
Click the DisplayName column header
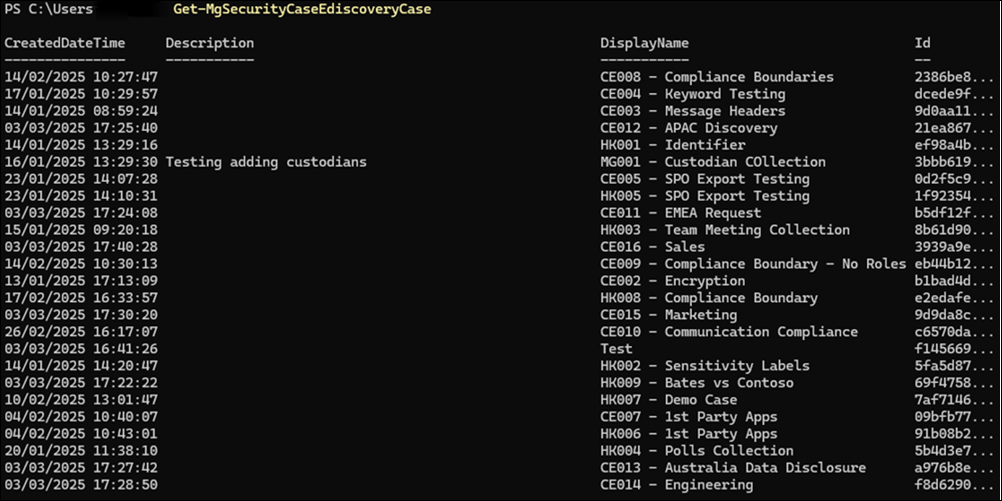pos(644,44)
